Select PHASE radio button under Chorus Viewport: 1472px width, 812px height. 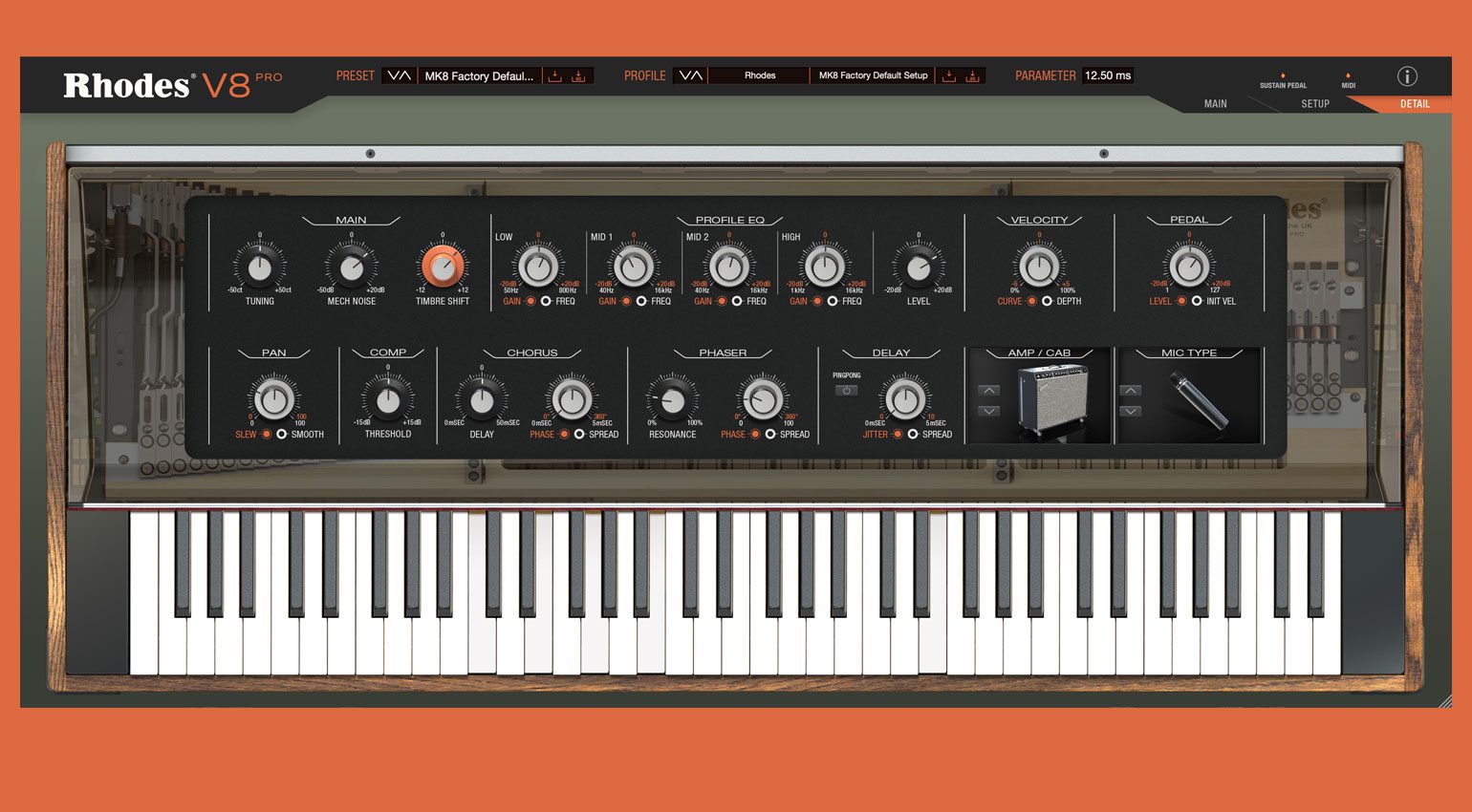pos(564,434)
